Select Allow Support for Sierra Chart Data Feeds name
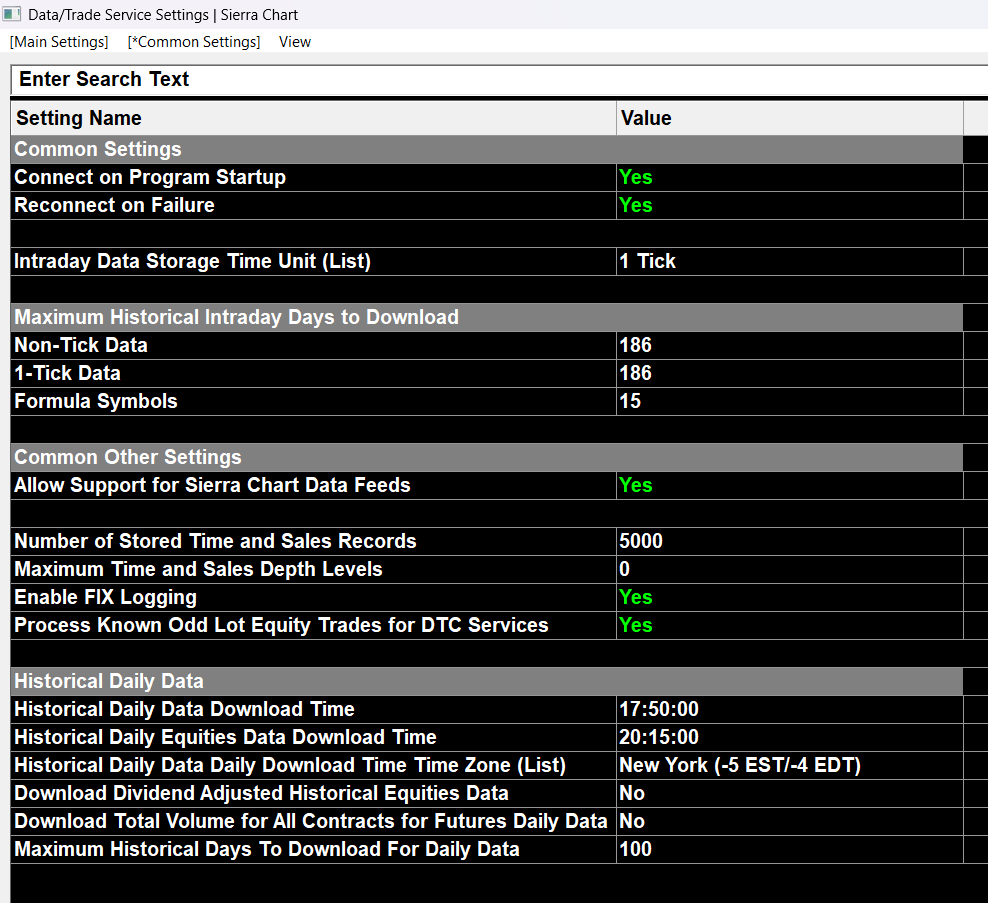 point(314,485)
